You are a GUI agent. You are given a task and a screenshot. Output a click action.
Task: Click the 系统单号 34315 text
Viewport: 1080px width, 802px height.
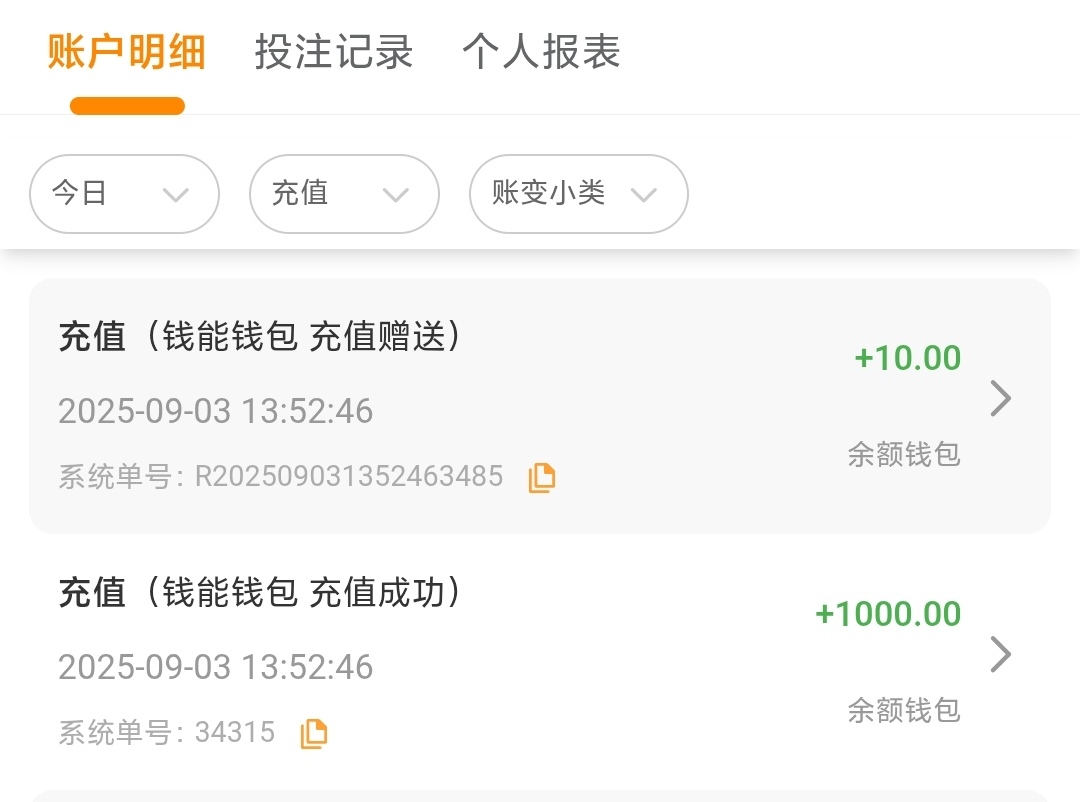[166, 733]
